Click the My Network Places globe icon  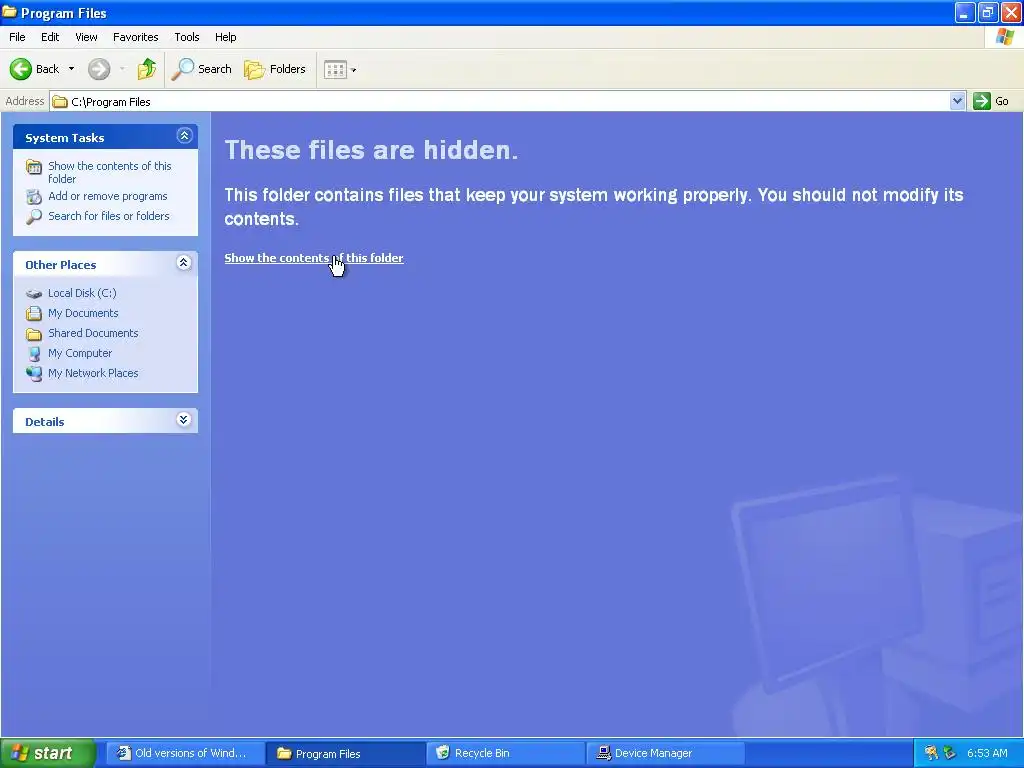(x=34, y=374)
